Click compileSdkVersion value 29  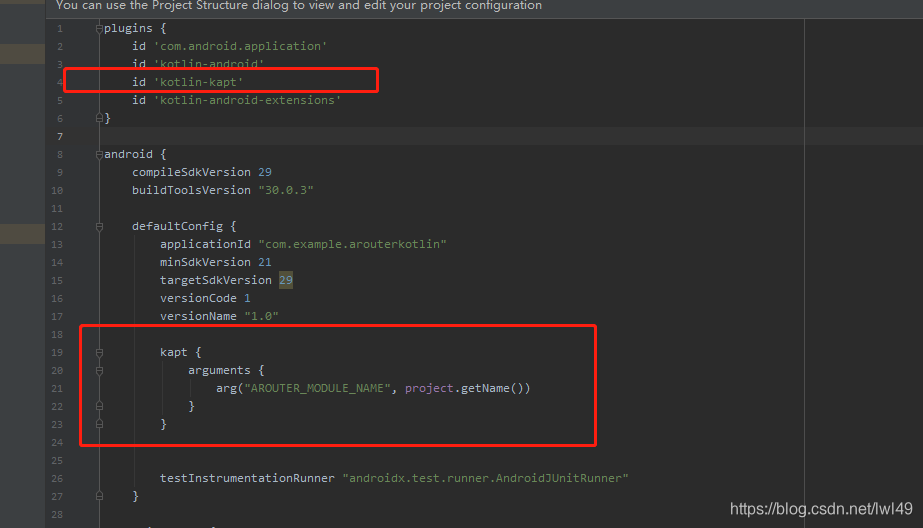point(265,172)
